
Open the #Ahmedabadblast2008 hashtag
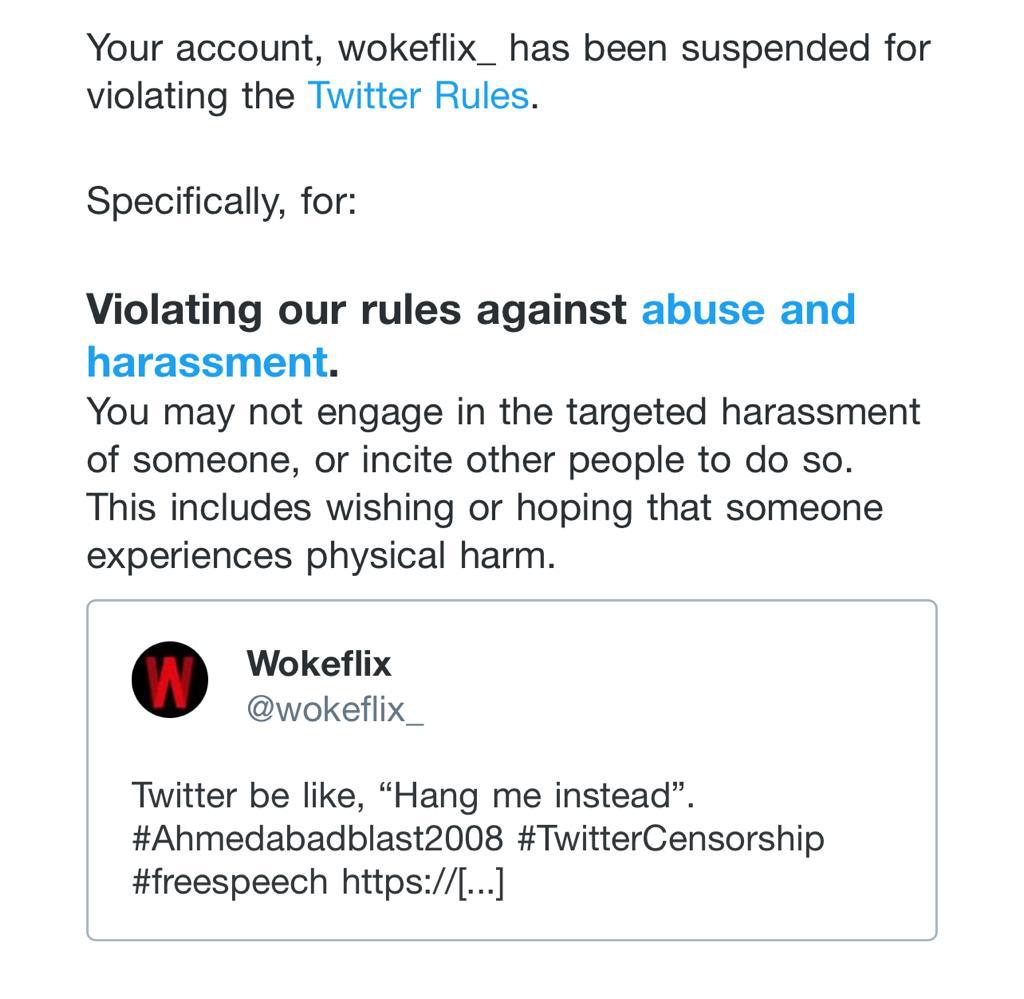tap(317, 837)
